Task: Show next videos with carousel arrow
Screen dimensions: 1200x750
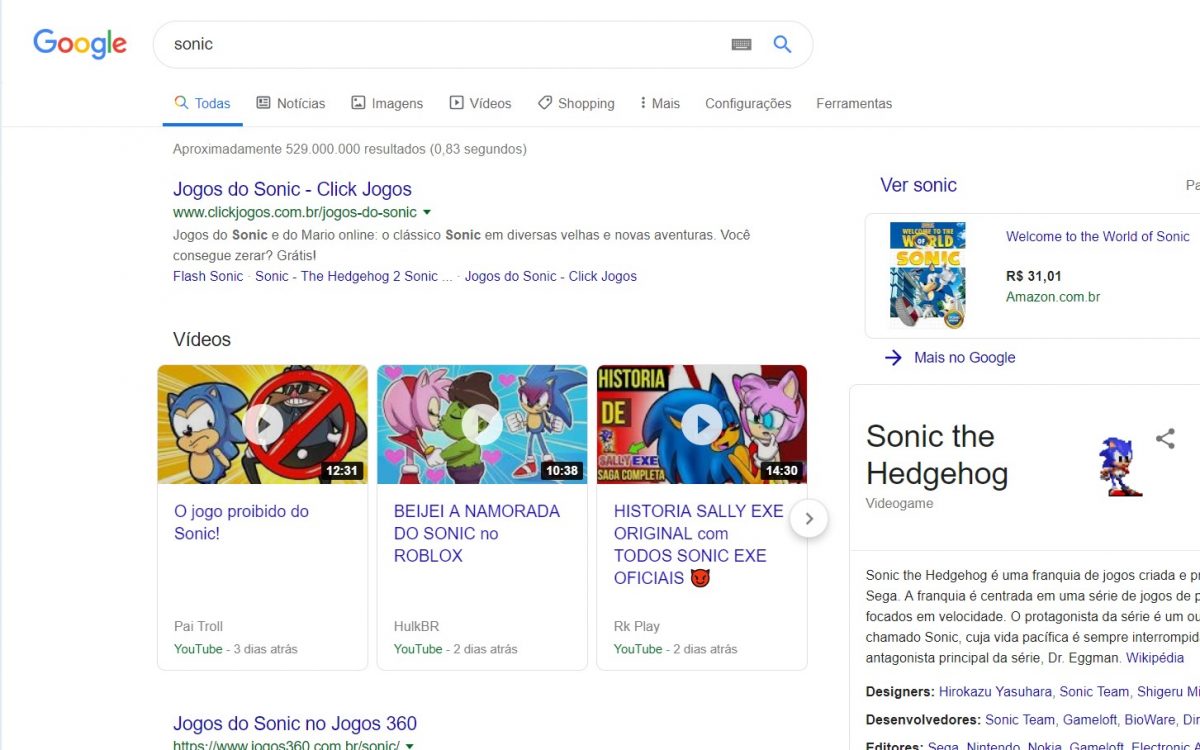Action: pos(809,519)
